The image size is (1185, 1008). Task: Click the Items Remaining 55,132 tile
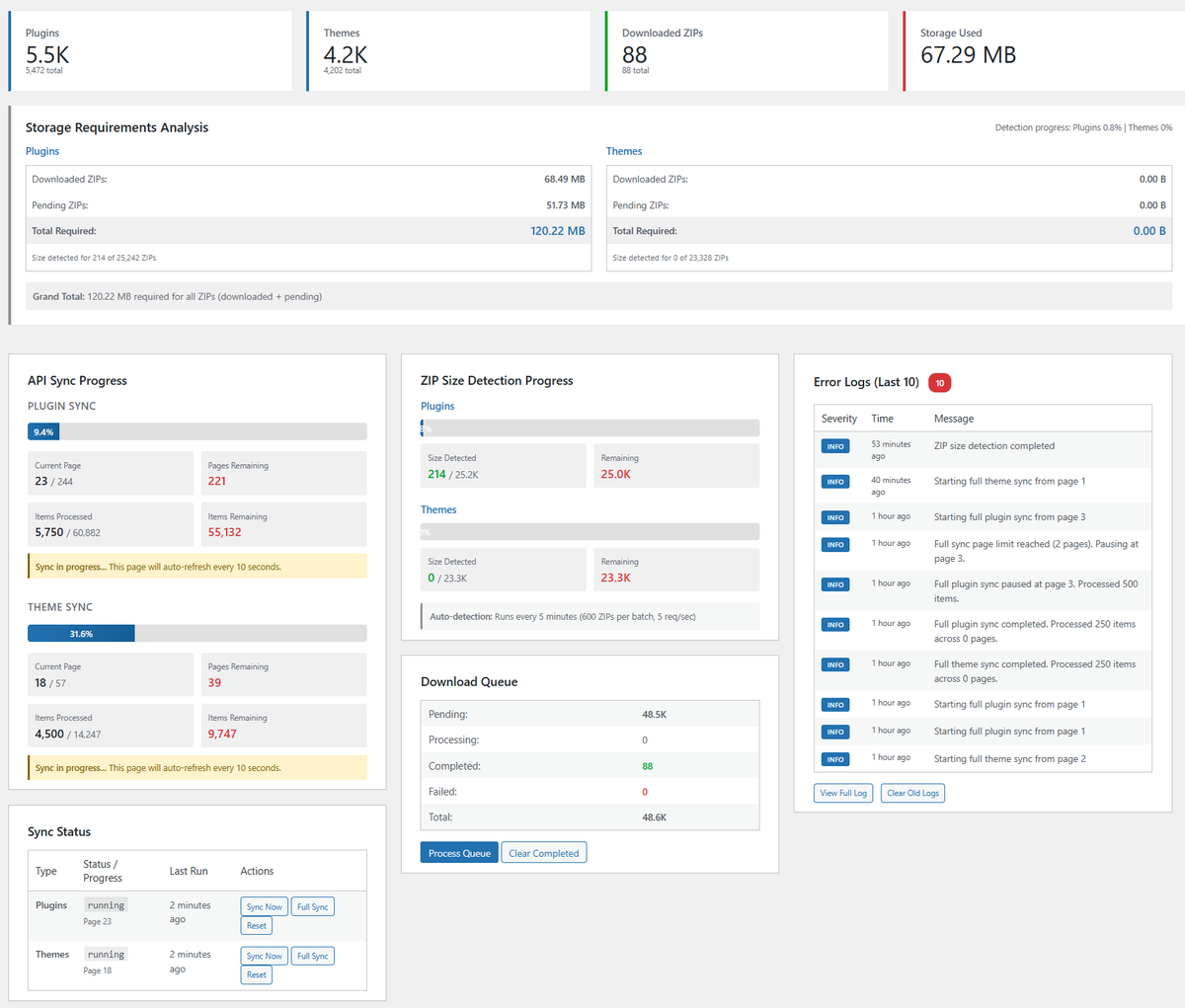284,524
